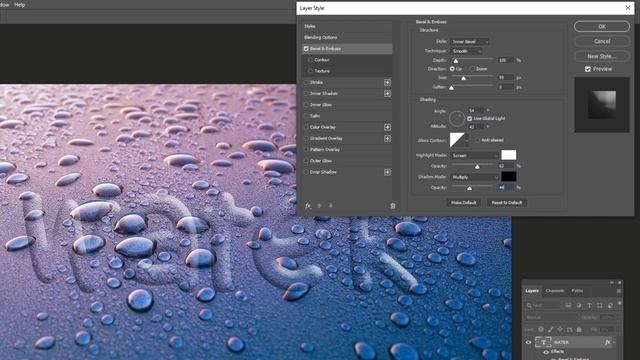Viewport: 640px width, 360px height.
Task: Filter layers by pixel layer icon
Action: 568,305
